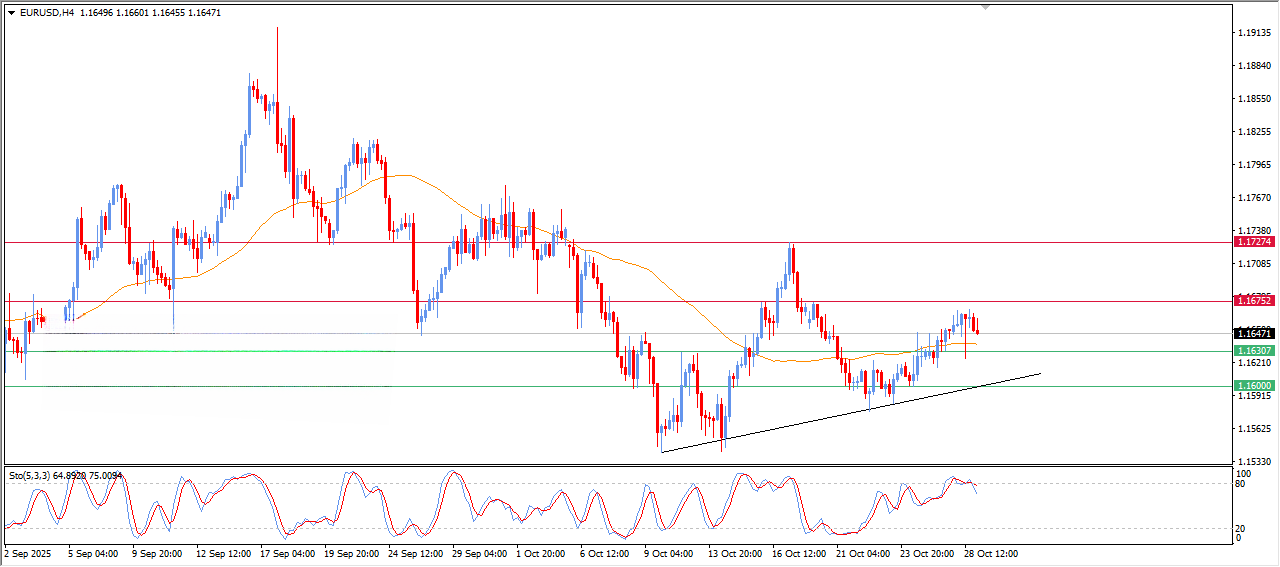Click the black 1.16471 current price tag
Viewport: 1280px width, 567px height.
[x=1253, y=333]
